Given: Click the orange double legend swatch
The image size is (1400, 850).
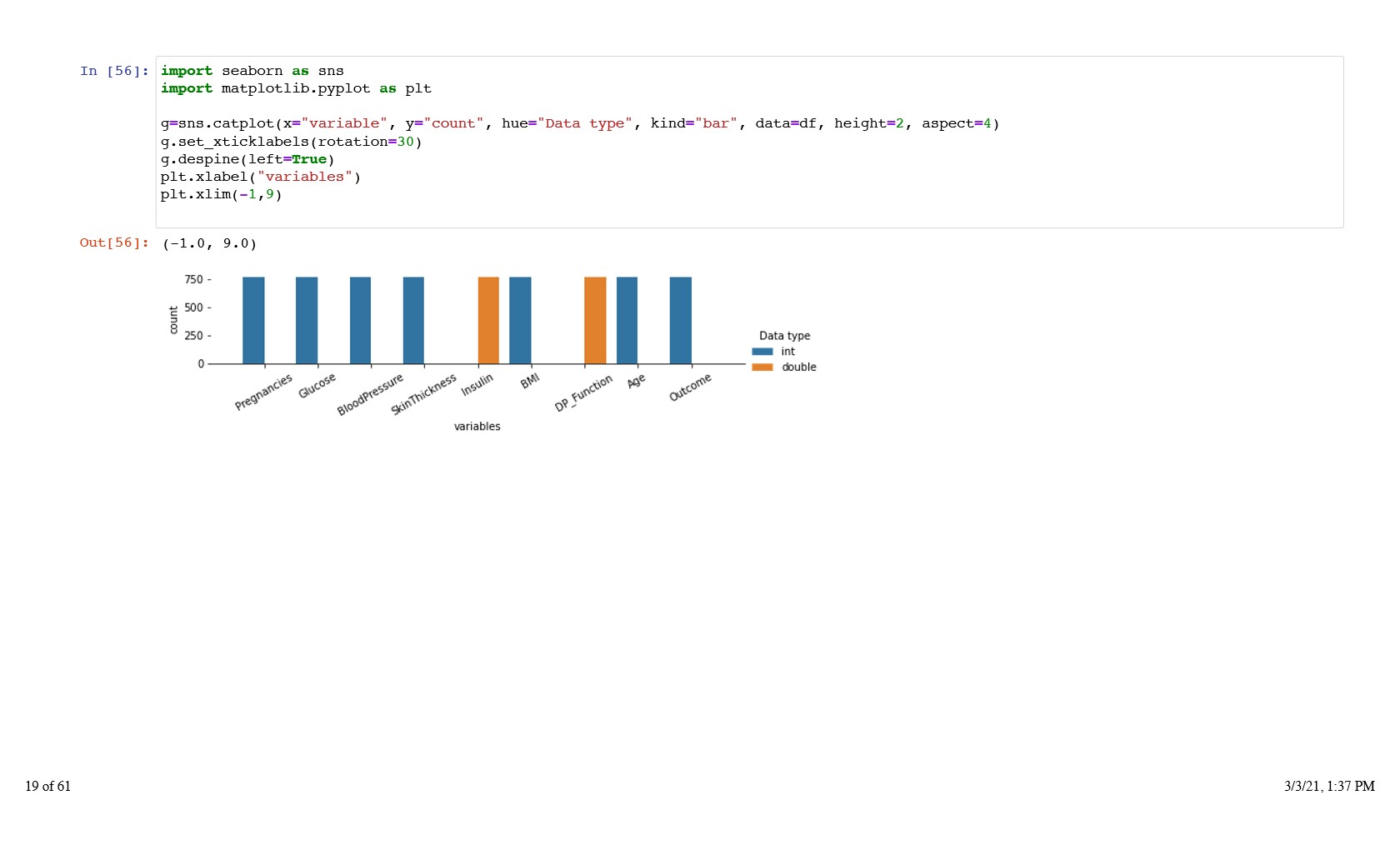Looking at the screenshot, I should 762,367.
